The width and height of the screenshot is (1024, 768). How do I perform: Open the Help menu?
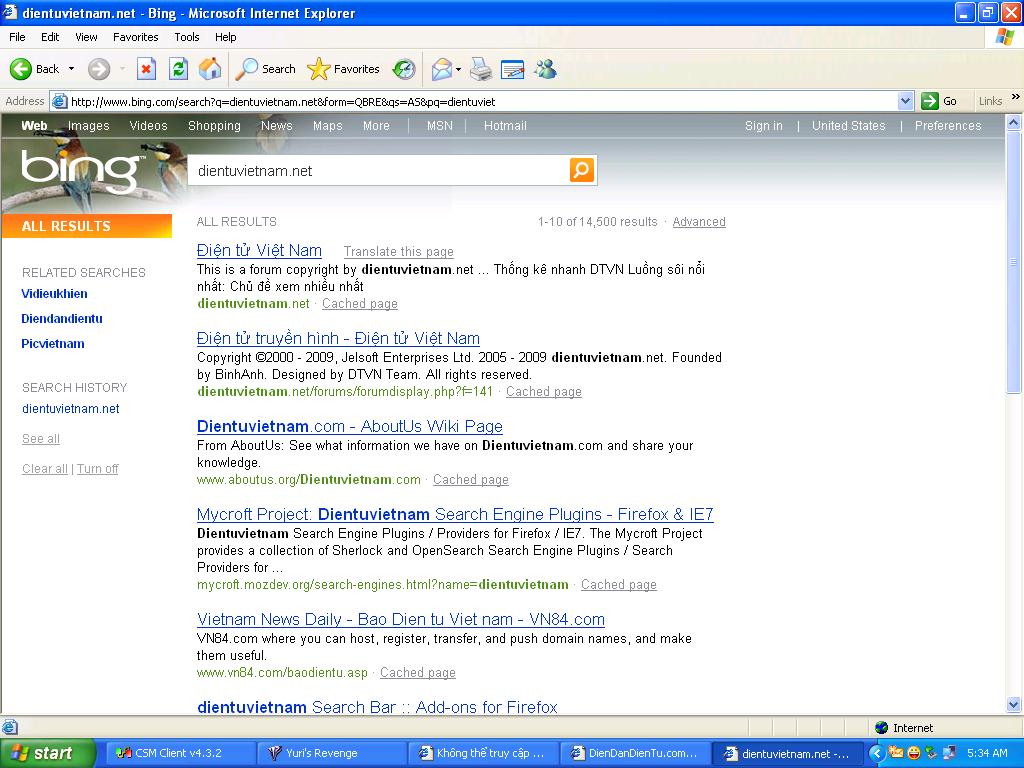tap(225, 37)
